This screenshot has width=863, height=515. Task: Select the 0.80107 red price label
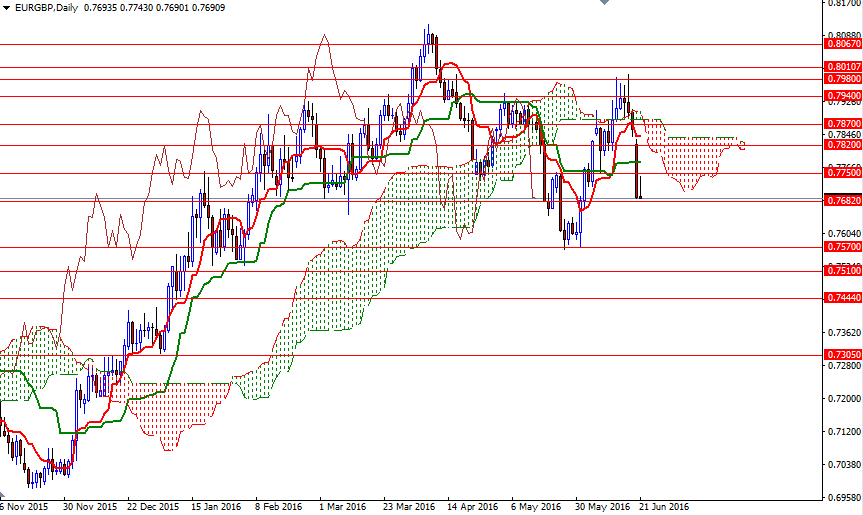(x=843, y=67)
